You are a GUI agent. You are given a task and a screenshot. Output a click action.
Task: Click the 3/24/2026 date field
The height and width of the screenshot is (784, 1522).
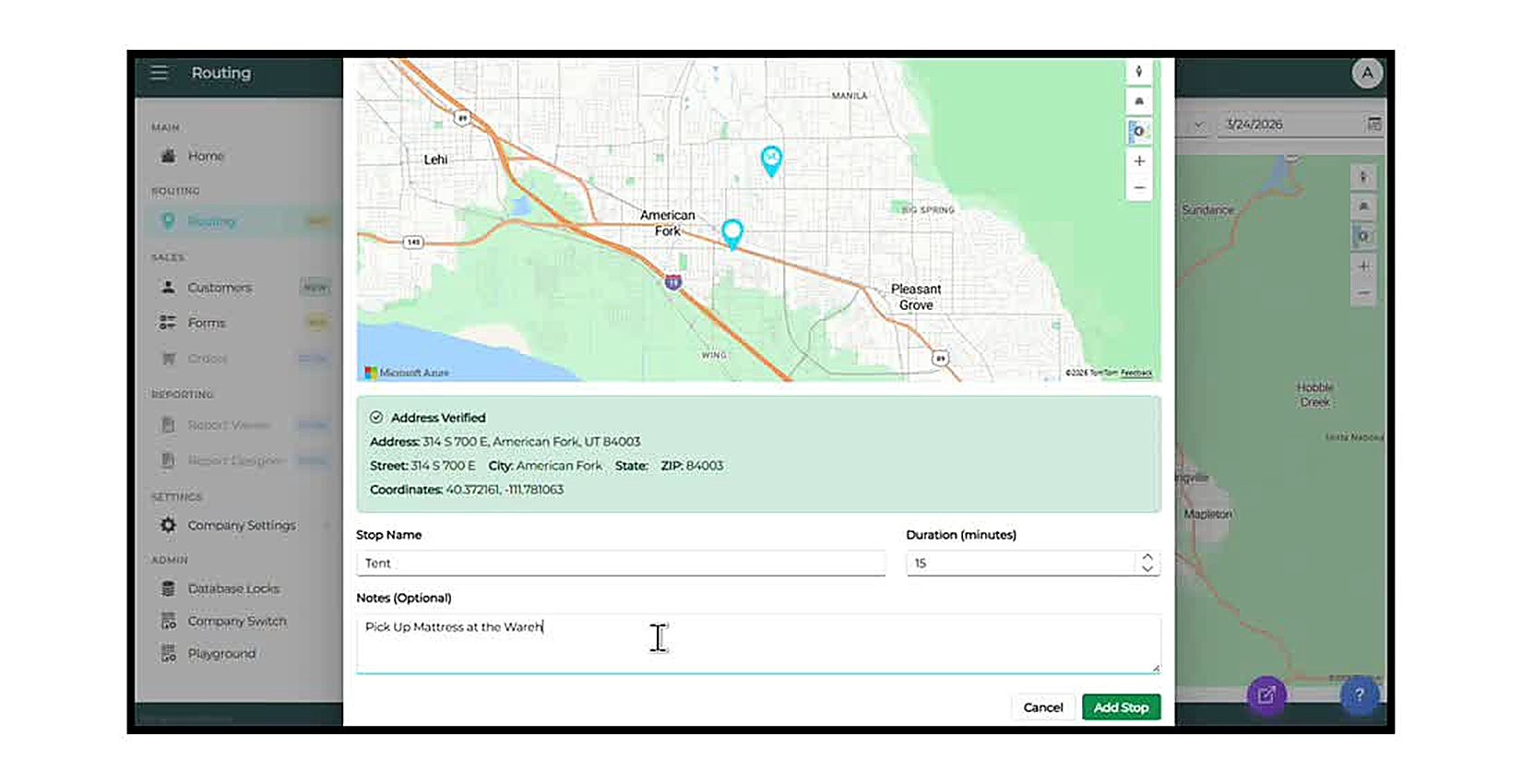pos(1290,125)
